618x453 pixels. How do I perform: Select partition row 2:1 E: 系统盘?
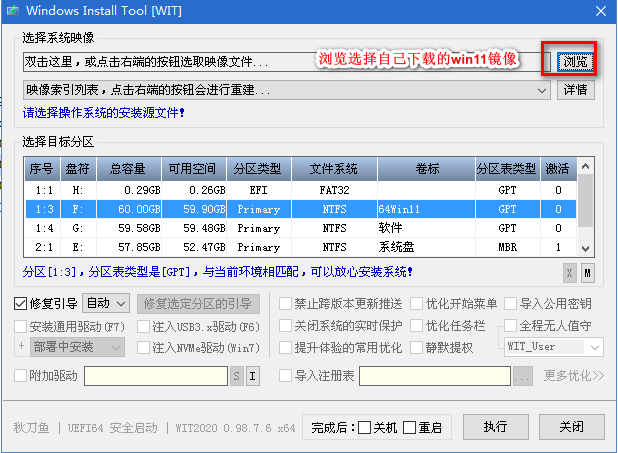(301, 247)
